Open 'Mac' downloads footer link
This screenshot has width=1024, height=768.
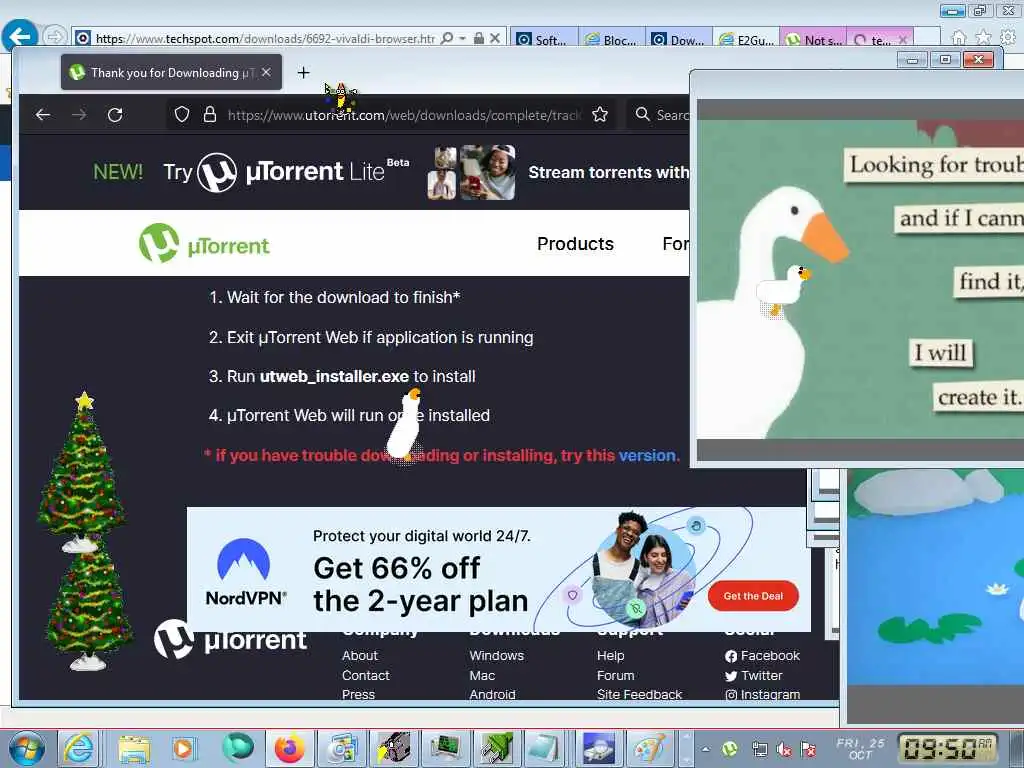click(x=482, y=675)
